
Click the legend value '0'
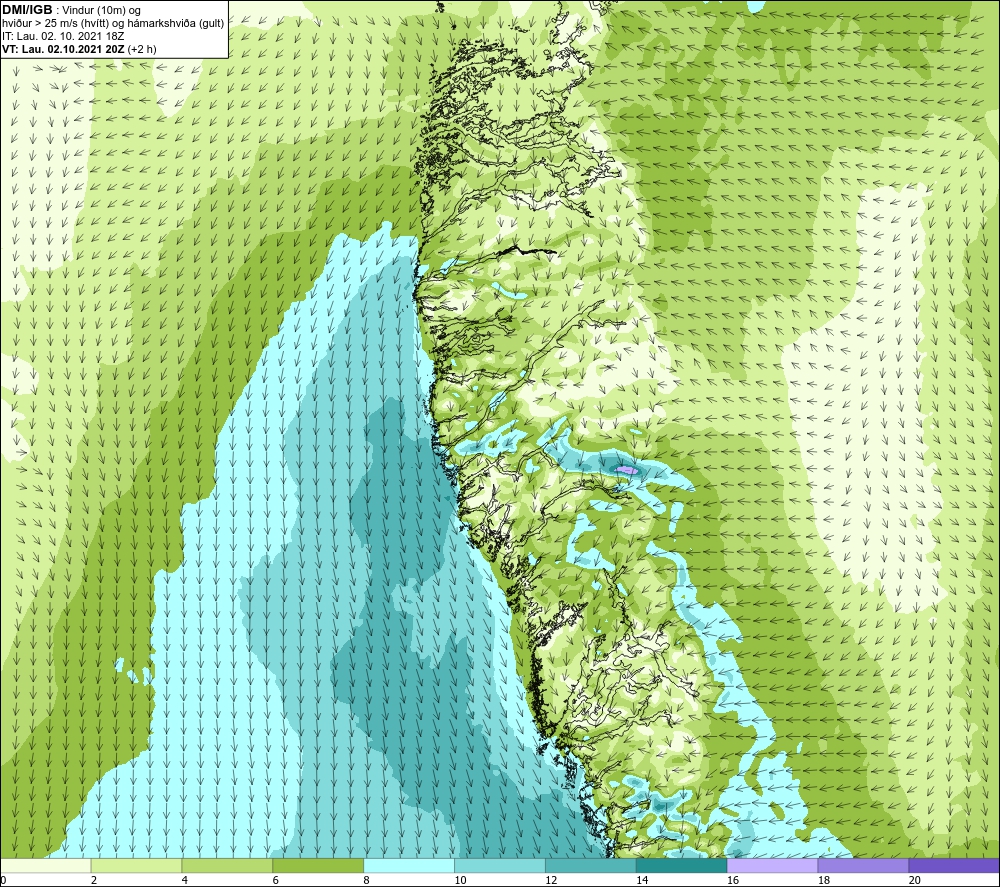click(4, 880)
